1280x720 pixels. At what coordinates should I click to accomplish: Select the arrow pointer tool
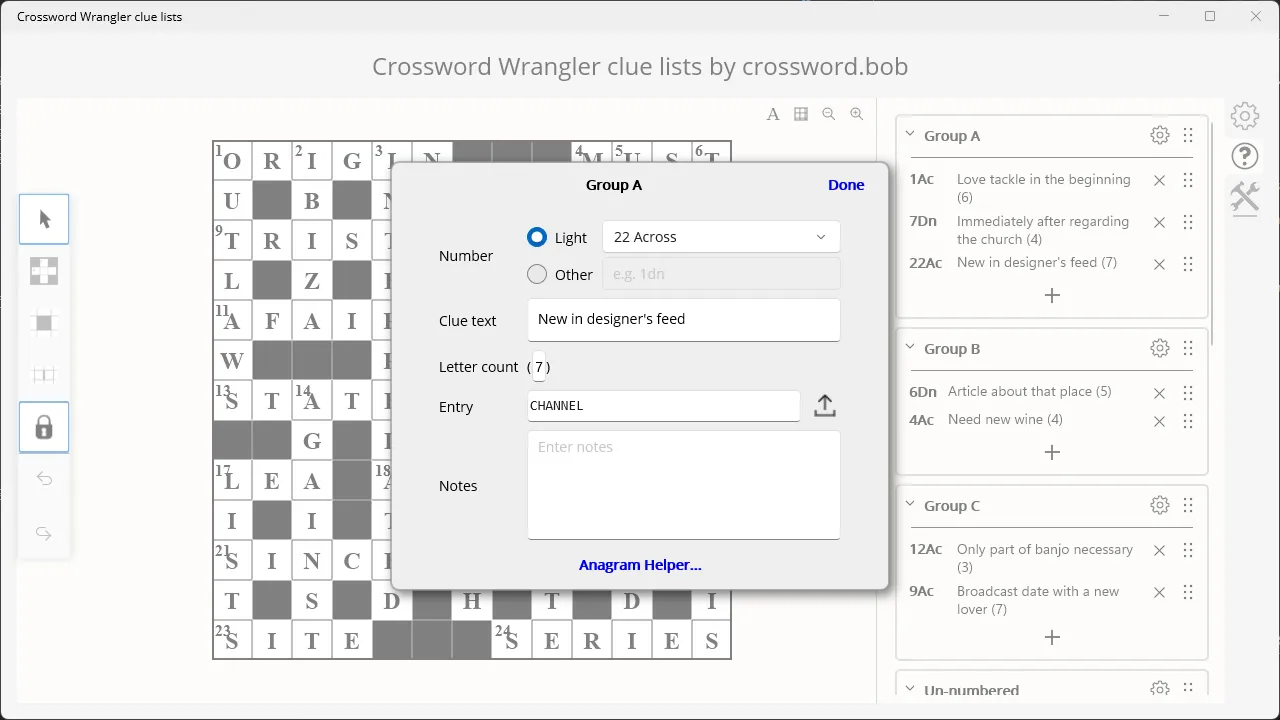click(44, 219)
